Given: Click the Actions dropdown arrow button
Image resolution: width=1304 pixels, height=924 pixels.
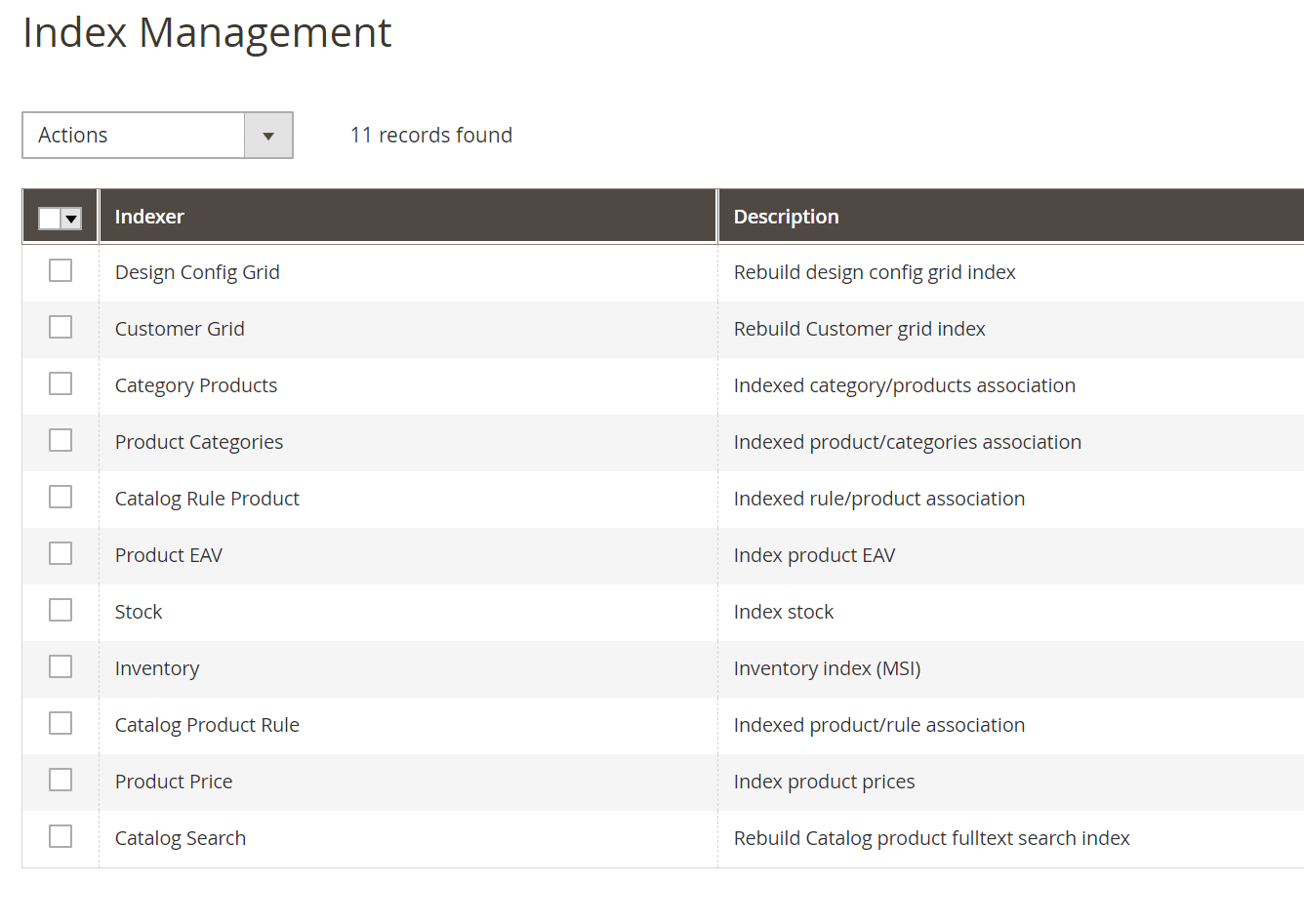Looking at the screenshot, I should click(x=268, y=136).
